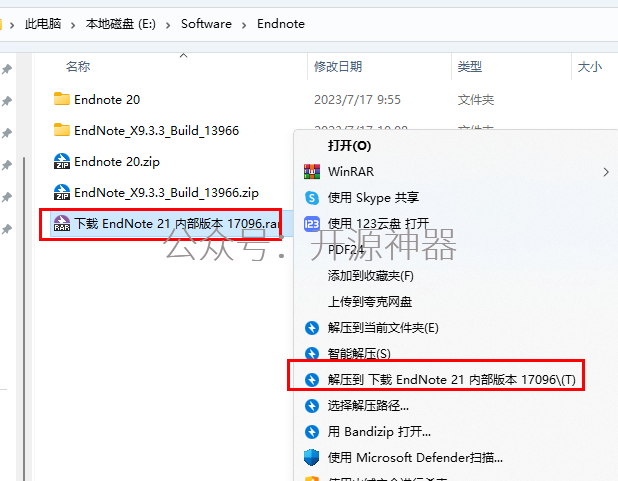Select 打开(O) from context menu

click(x=349, y=145)
